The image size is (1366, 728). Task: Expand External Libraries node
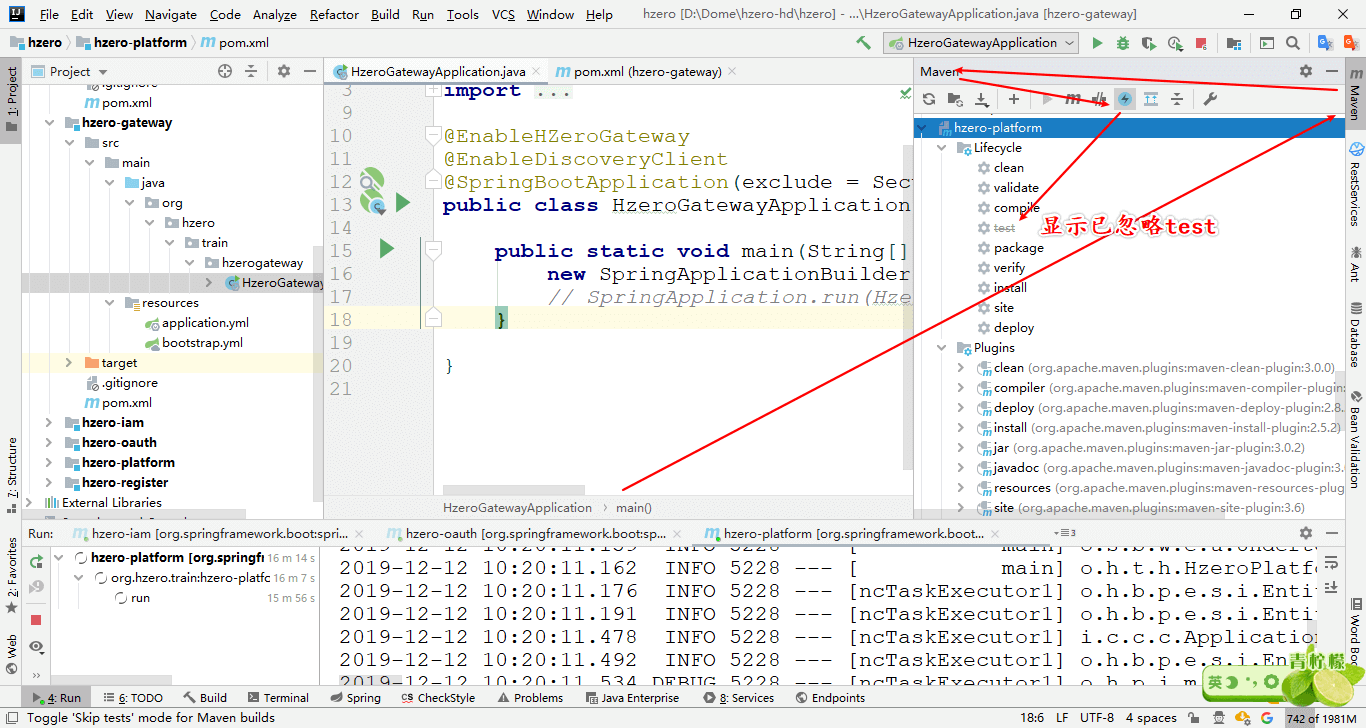29,503
